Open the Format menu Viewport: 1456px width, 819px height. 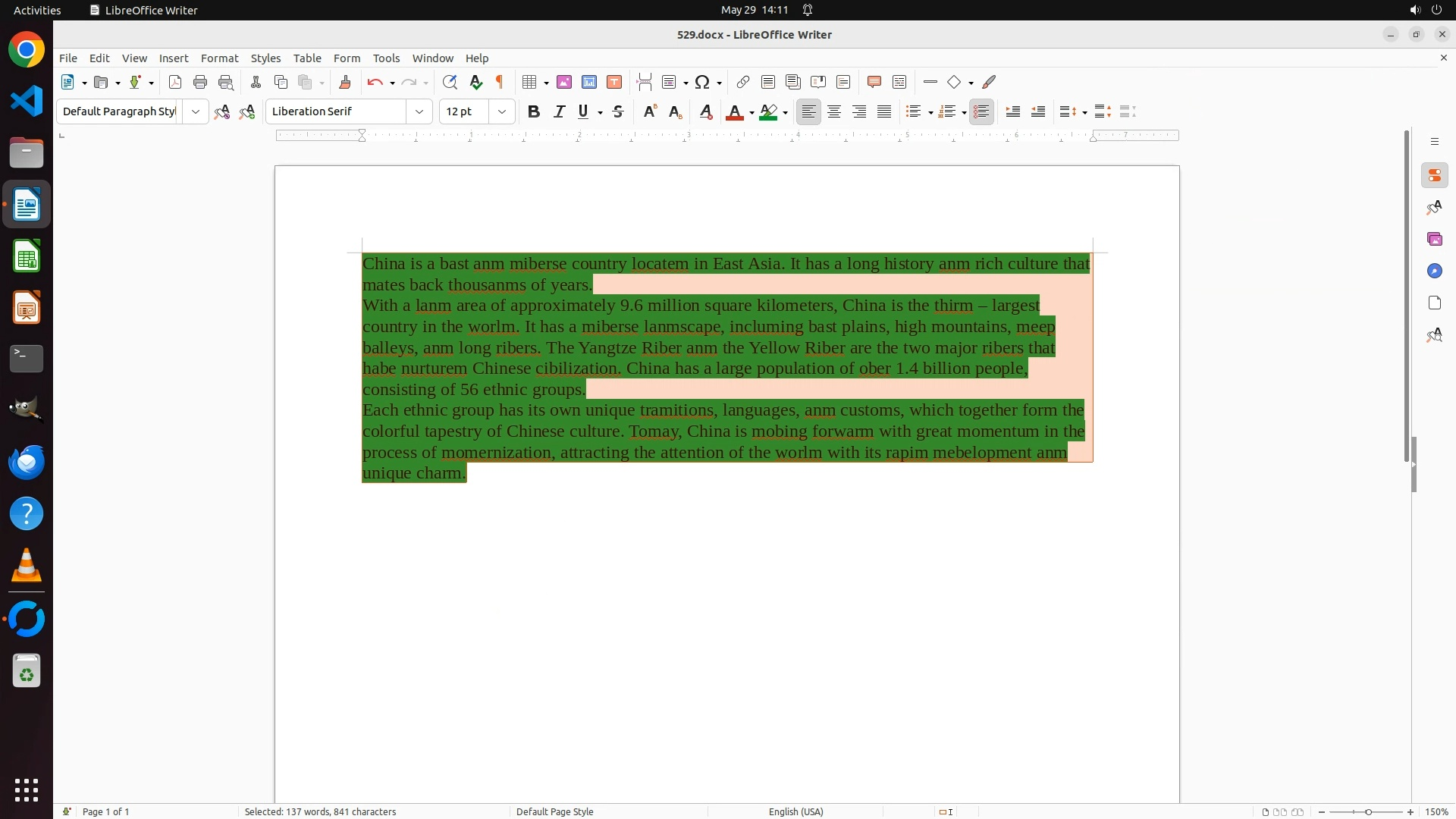click(x=219, y=58)
